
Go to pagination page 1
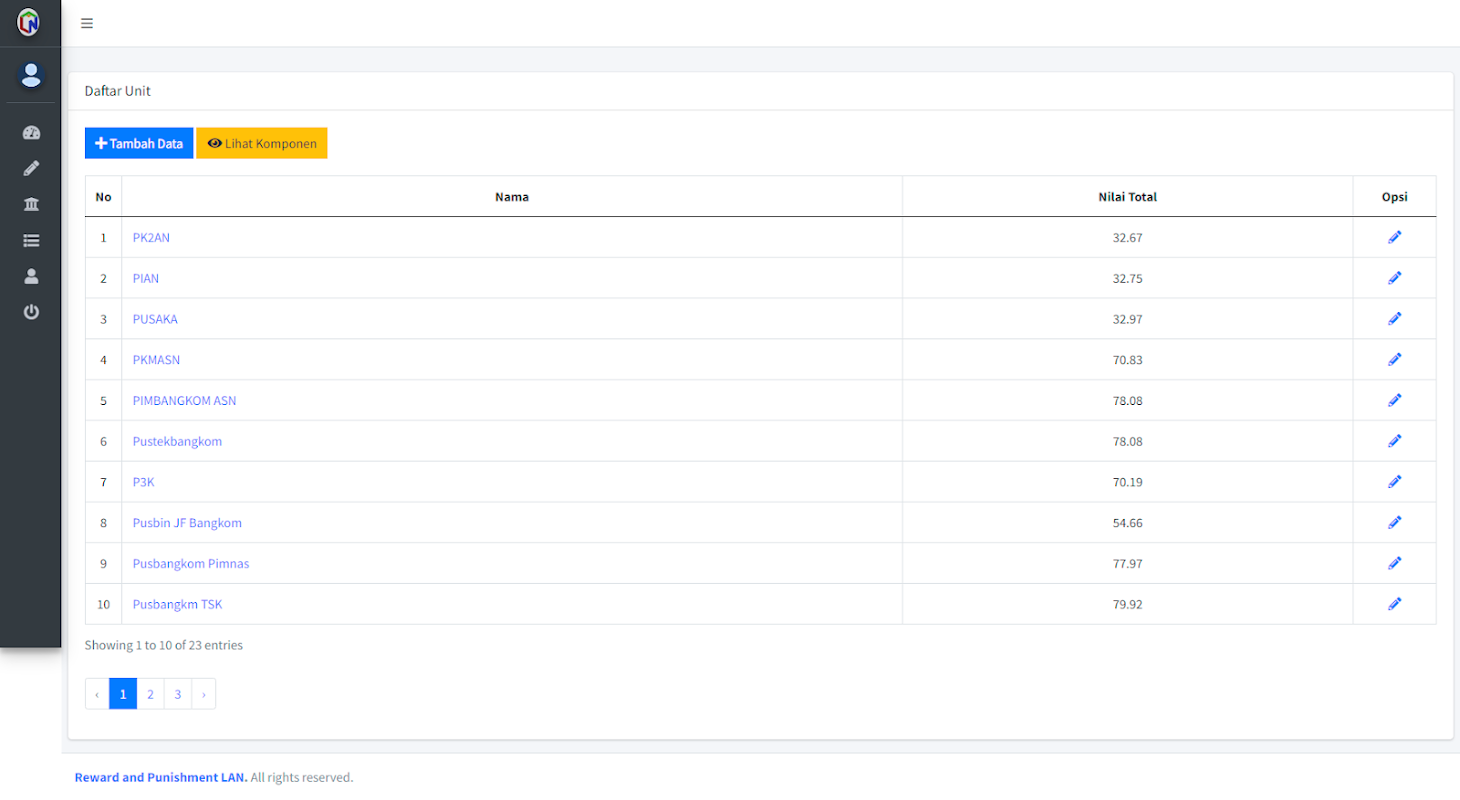pyautogui.click(x=123, y=693)
